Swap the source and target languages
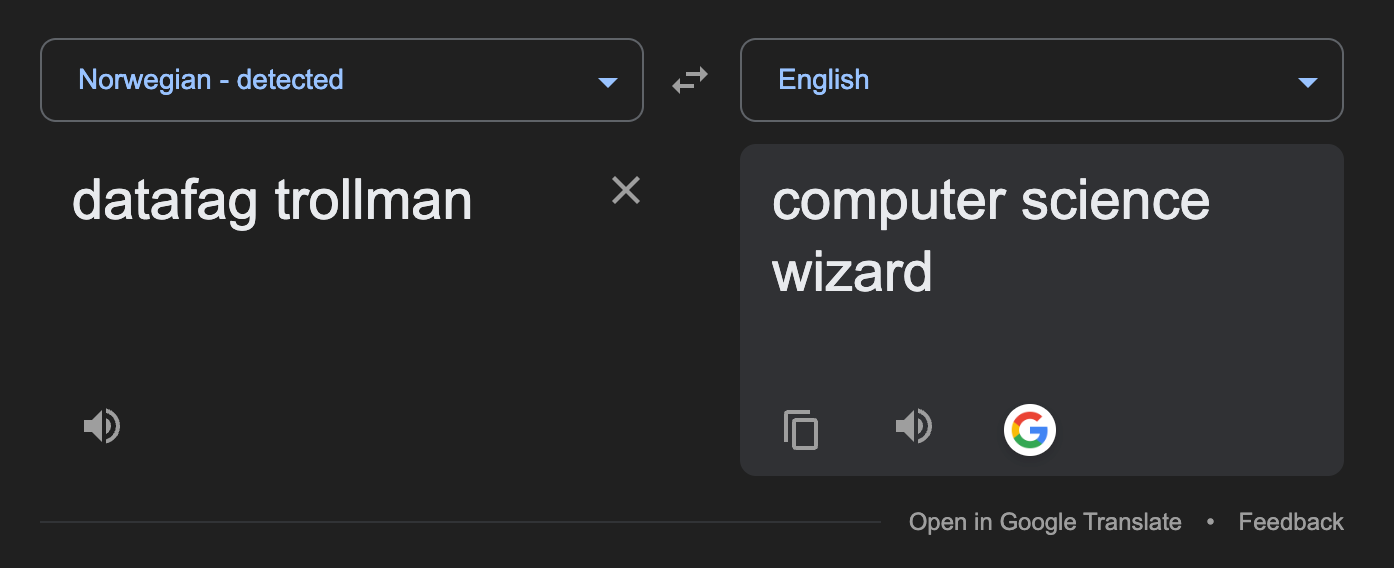This screenshot has height=568, width=1394. [x=690, y=80]
